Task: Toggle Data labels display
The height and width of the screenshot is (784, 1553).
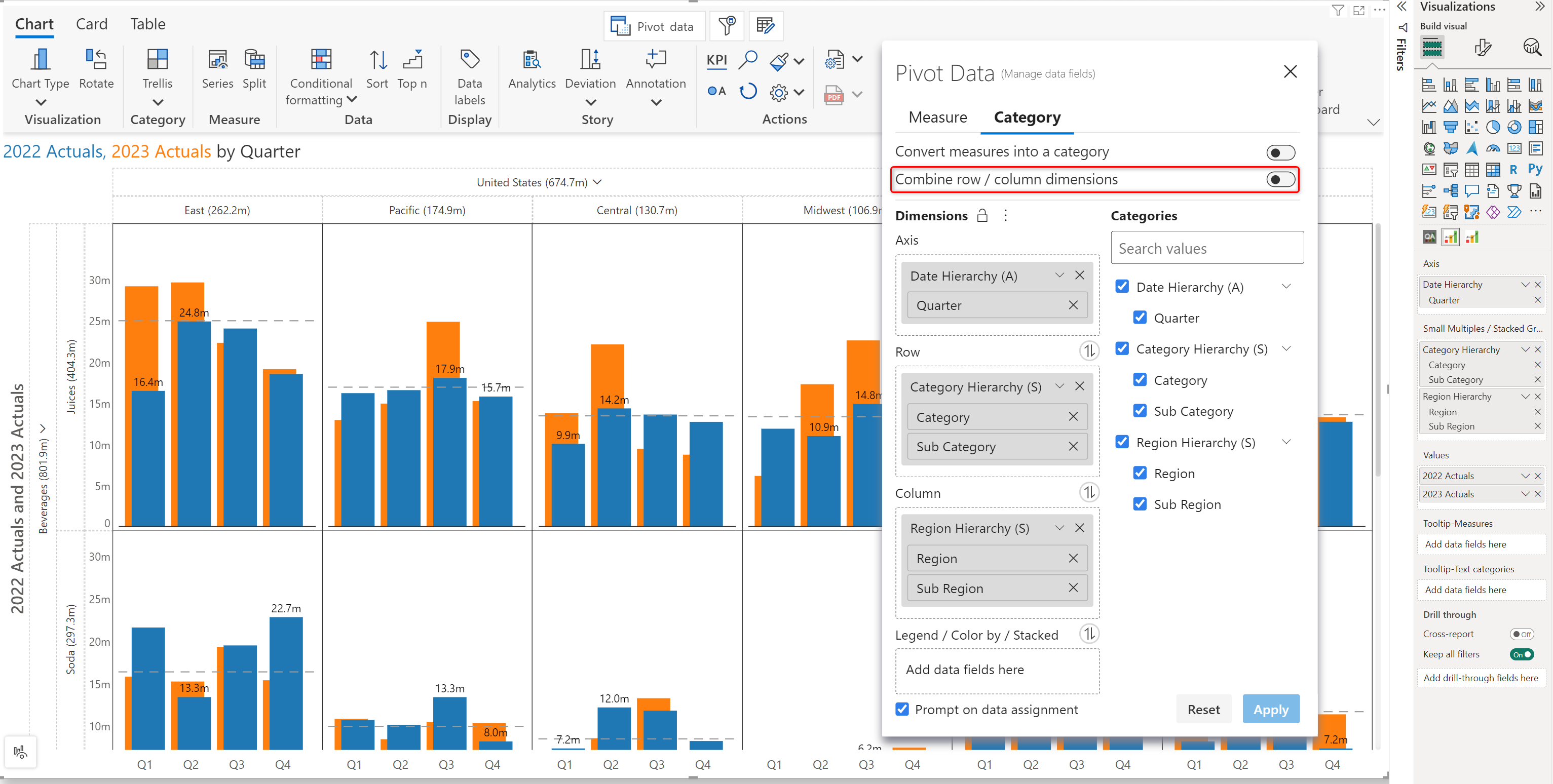Action: (470, 76)
